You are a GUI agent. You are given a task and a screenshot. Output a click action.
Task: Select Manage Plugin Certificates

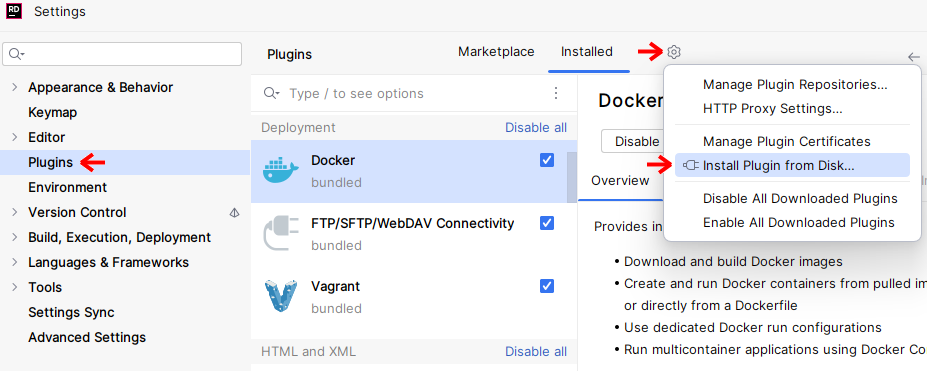point(787,142)
